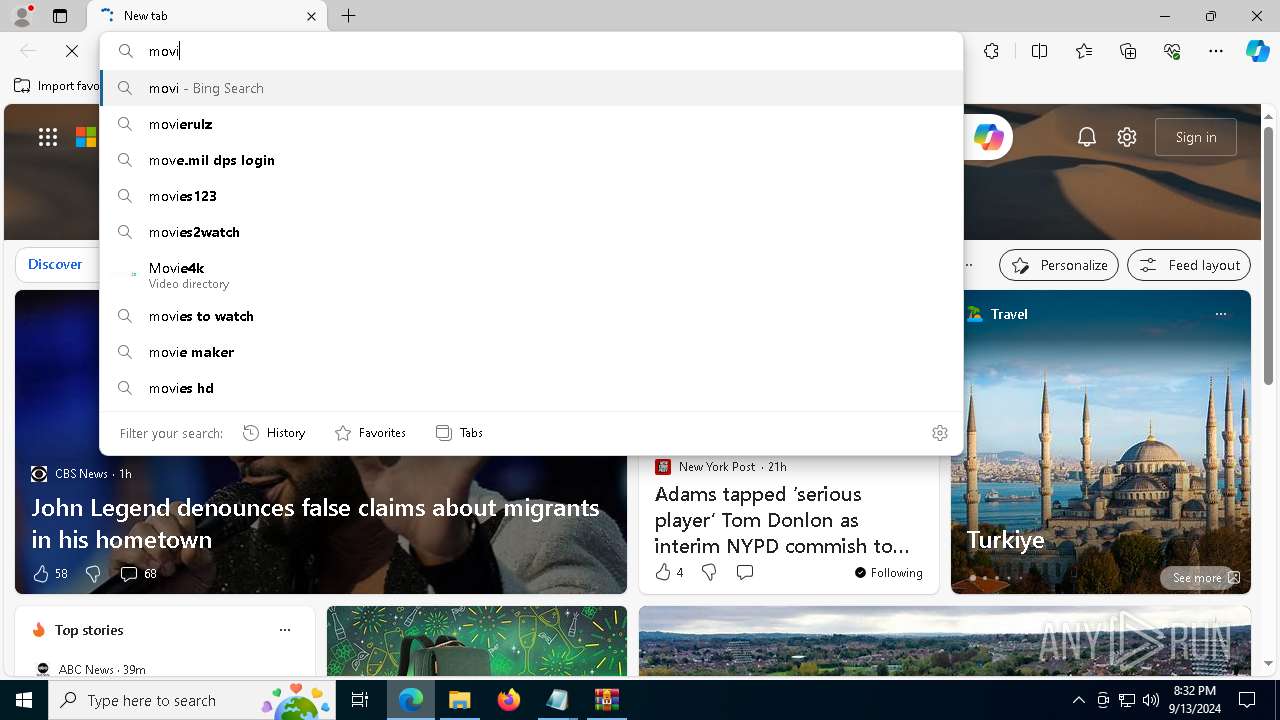Open Task View on taskbar
Image resolution: width=1280 pixels, height=720 pixels.
pyautogui.click(x=360, y=700)
